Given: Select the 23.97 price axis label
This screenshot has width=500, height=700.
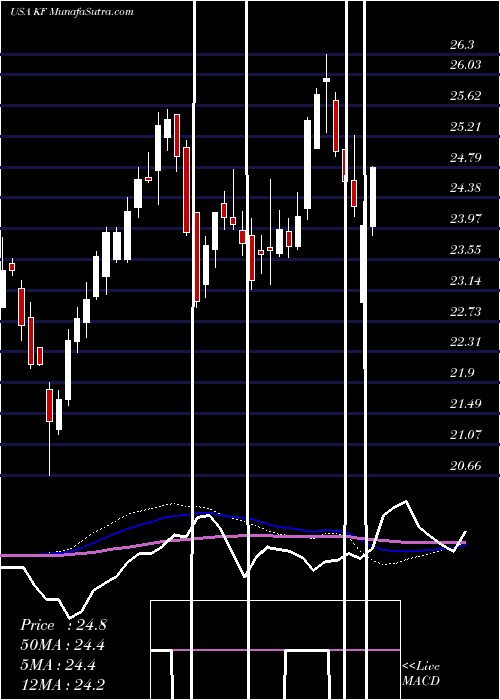Looking at the screenshot, I should pyautogui.click(x=466, y=219).
